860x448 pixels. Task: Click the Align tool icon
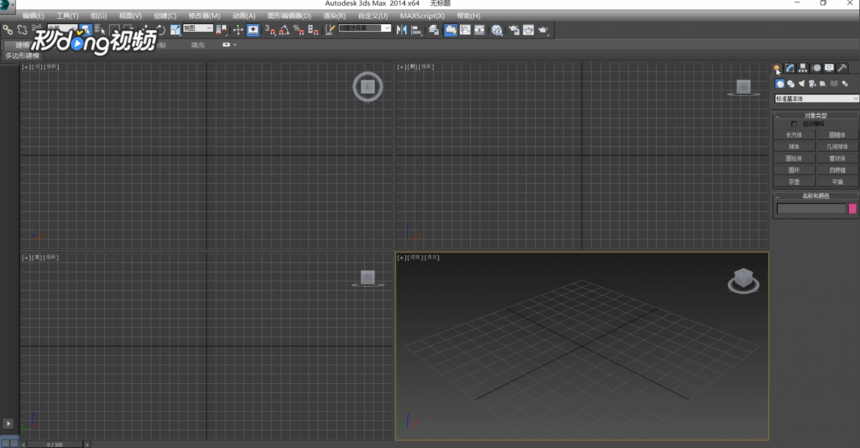click(416, 30)
